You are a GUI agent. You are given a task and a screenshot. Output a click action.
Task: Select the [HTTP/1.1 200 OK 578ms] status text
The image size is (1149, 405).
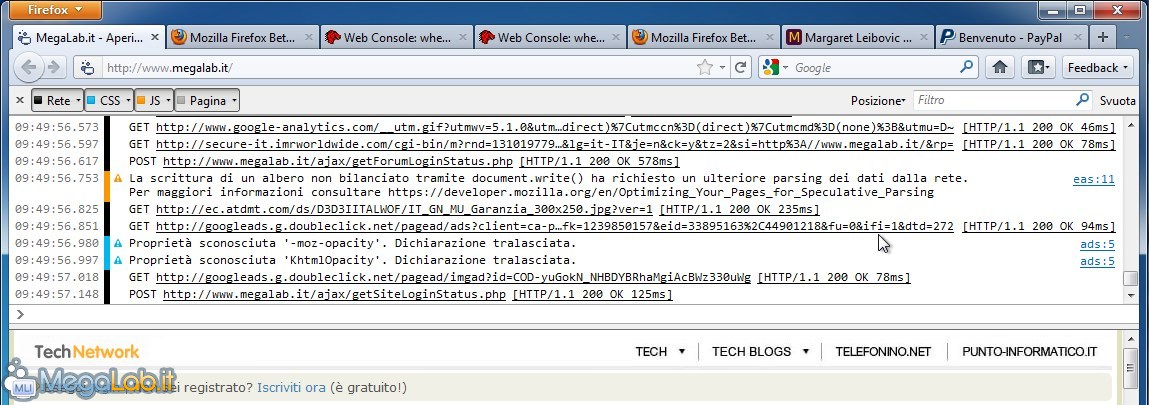pyautogui.click(x=599, y=161)
